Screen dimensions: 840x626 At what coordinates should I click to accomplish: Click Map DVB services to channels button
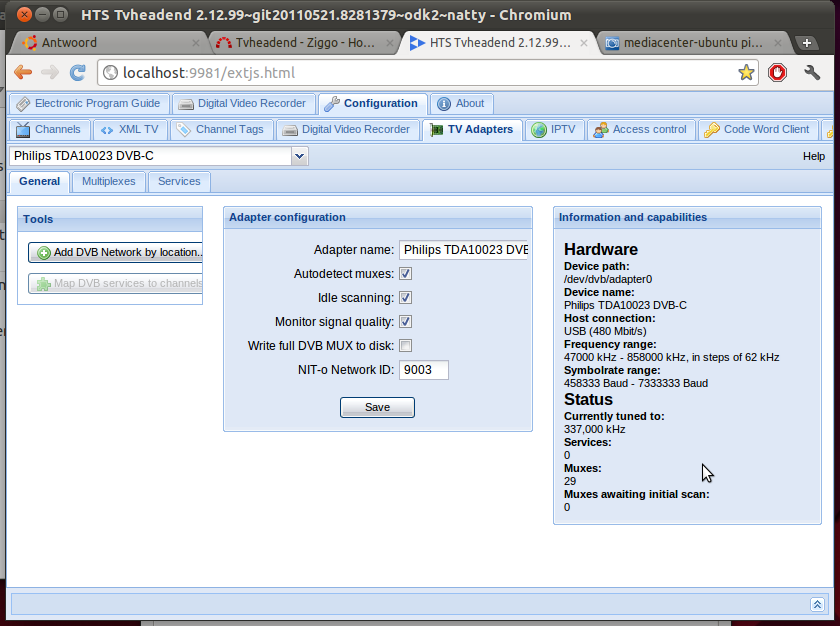(115, 283)
